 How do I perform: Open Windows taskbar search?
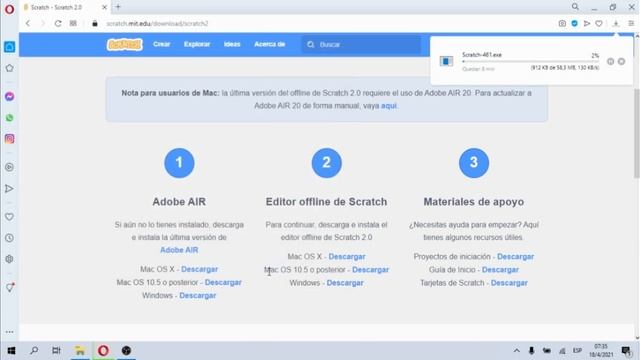click(x=34, y=351)
